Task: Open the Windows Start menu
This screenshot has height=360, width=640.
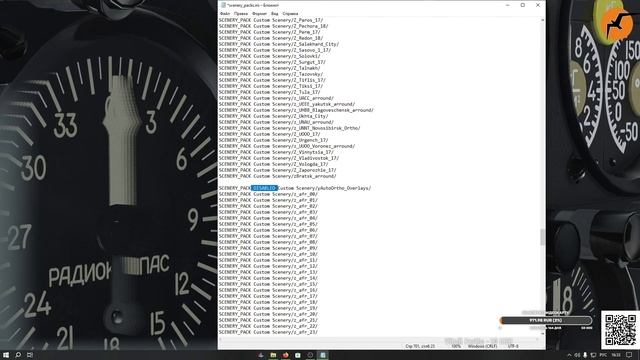Action: coord(6,355)
